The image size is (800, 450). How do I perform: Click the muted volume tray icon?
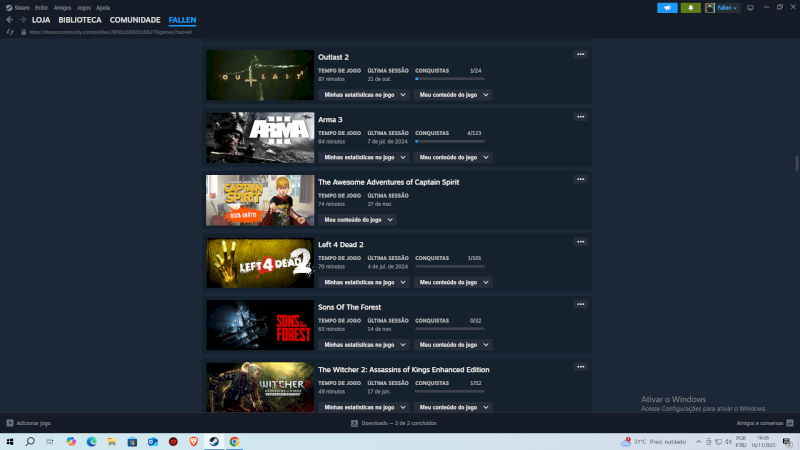pos(728,442)
